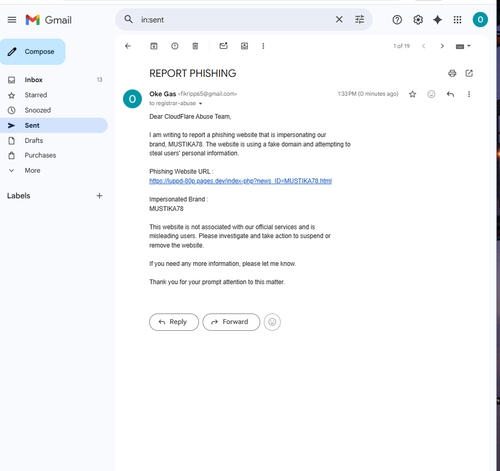
Task: Print the REPORT PHISHING email
Action: click(x=452, y=73)
